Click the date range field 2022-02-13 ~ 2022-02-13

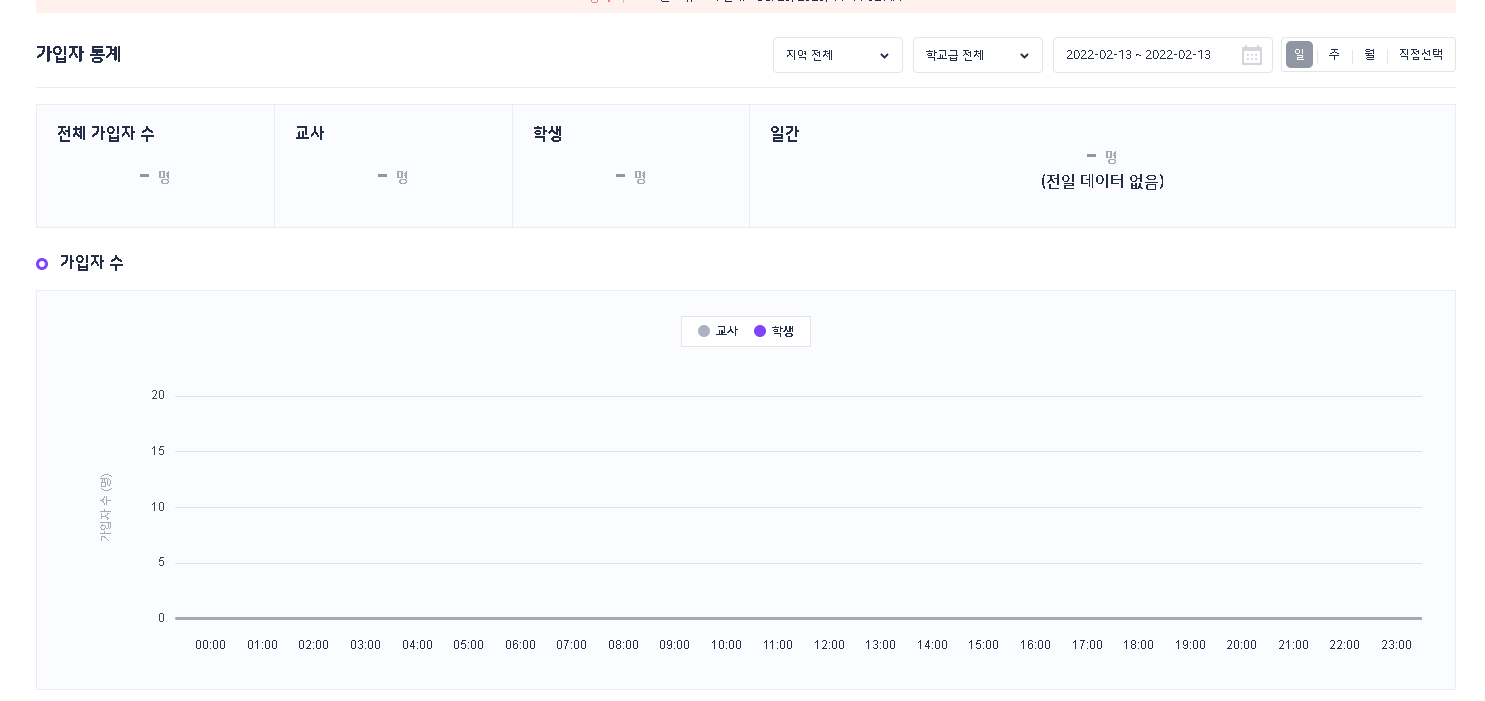click(1138, 55)
